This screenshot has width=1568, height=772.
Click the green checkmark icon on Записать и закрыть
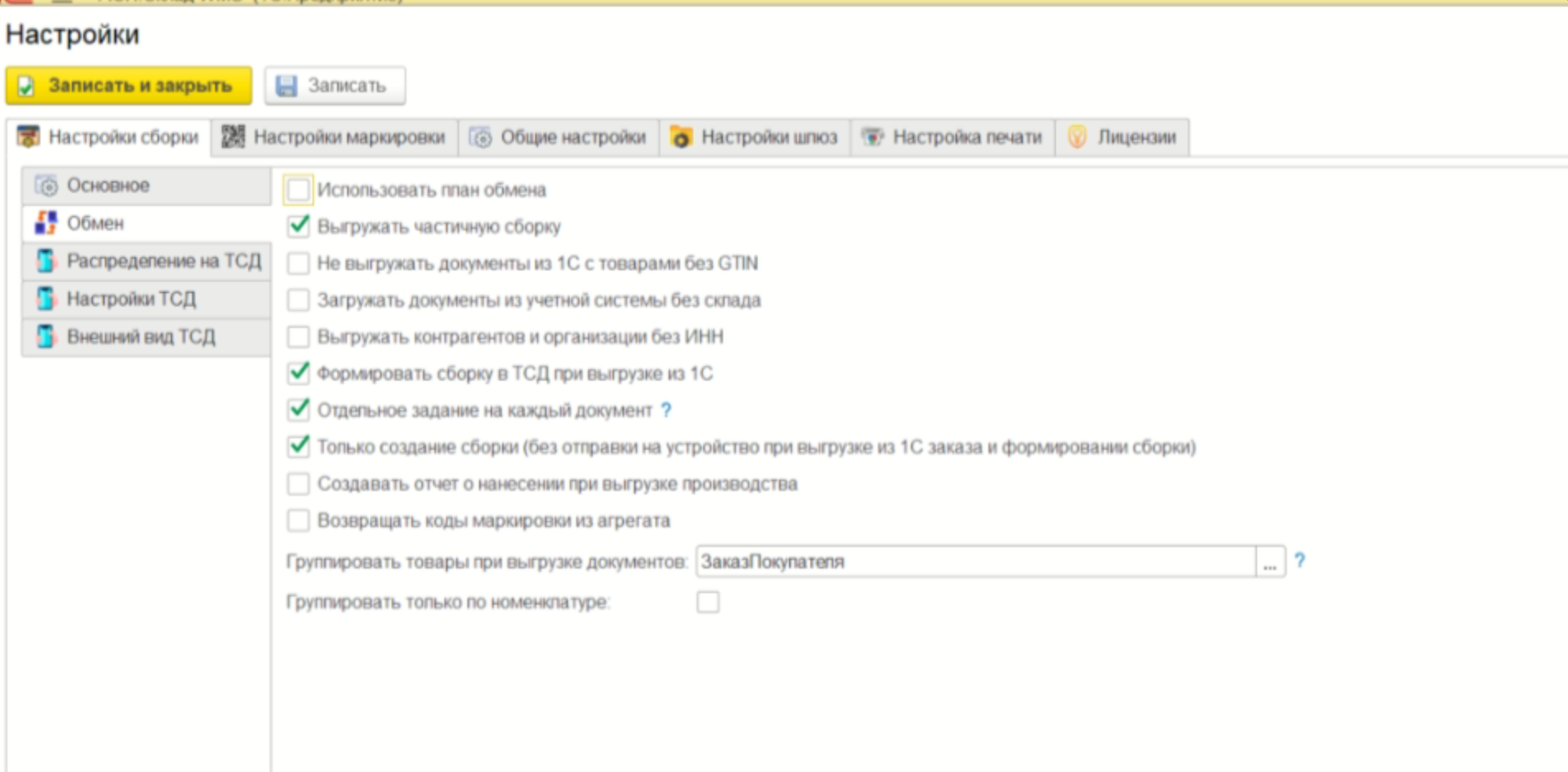point(26,86)
